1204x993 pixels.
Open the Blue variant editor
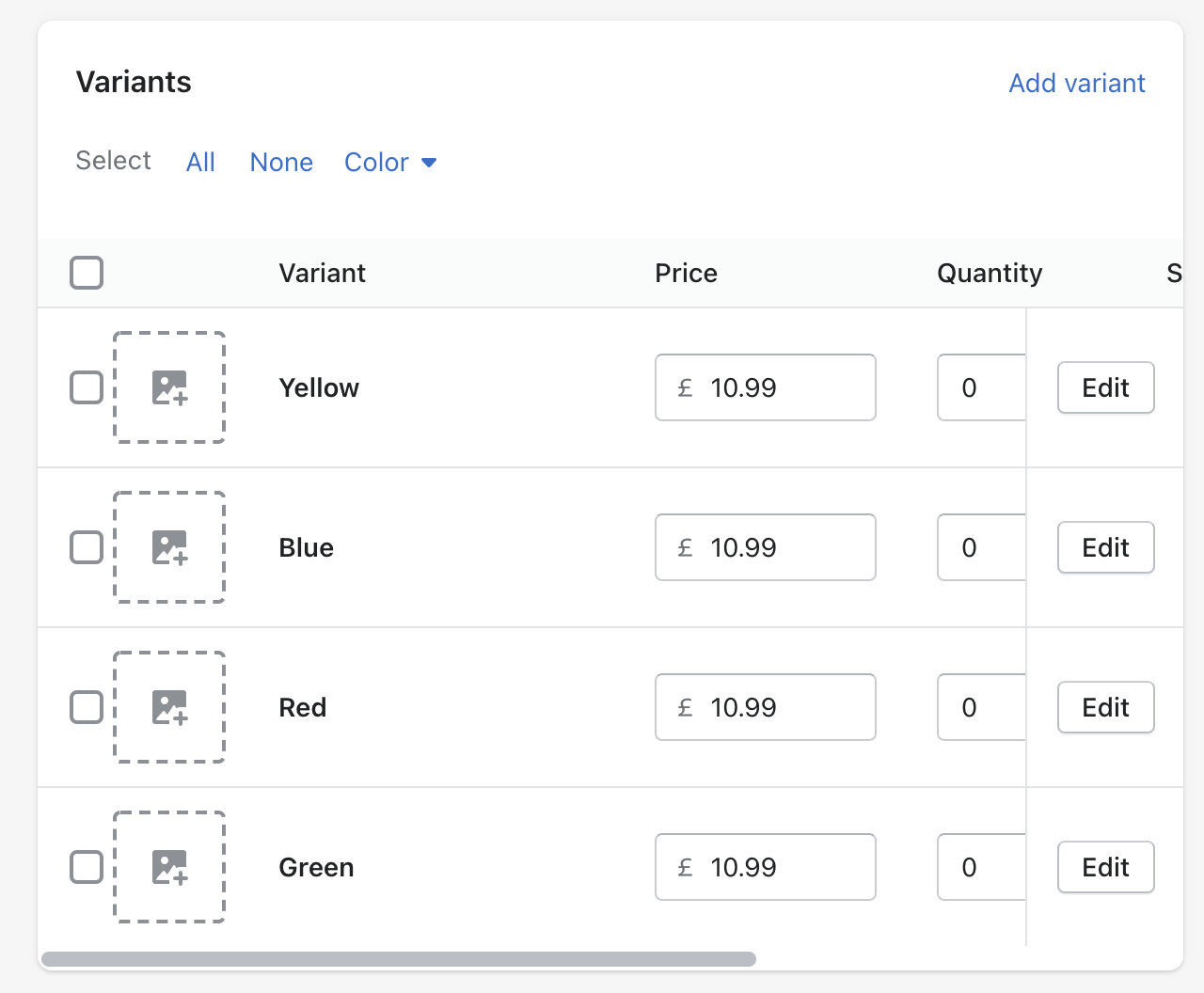(1105, 547)
